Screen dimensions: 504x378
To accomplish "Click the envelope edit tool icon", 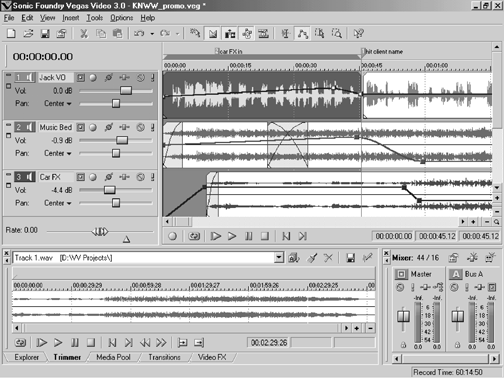I will [302, 33].
